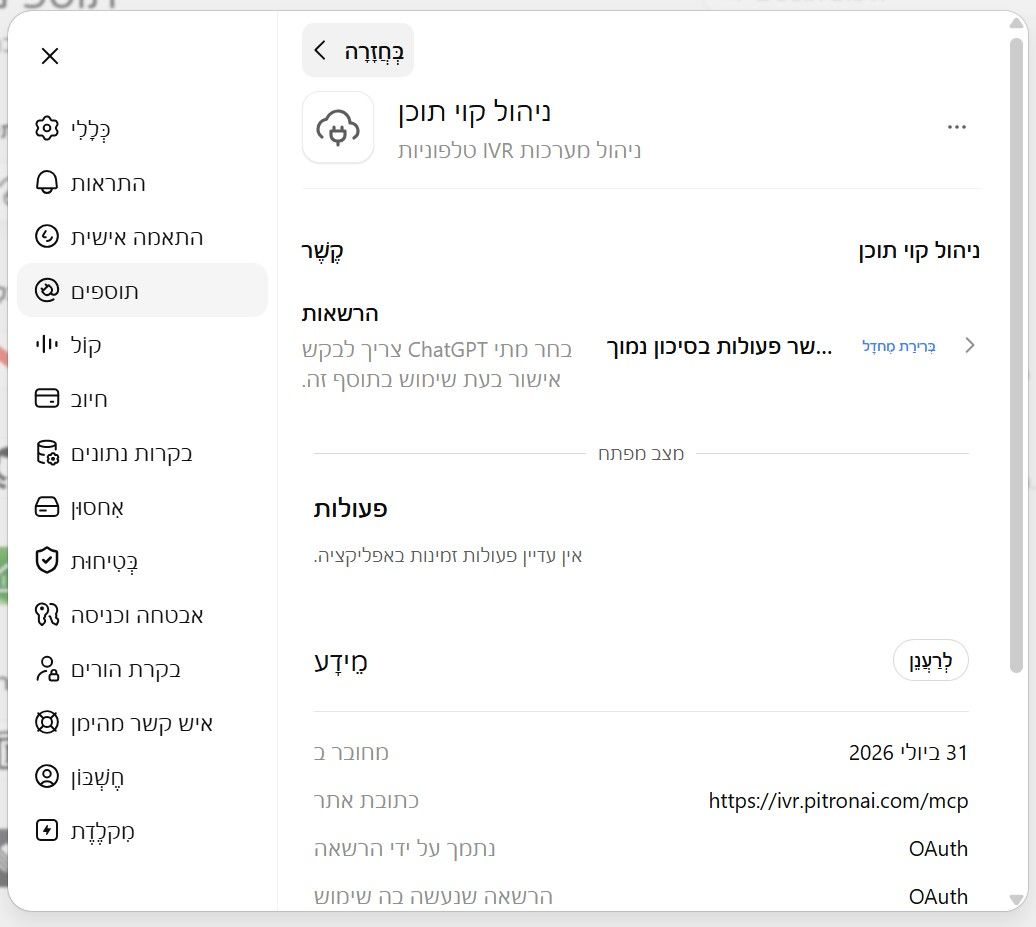Click the vertical scrollbar thumb
Screen dimensions: 1036x927
(1016, 355)
